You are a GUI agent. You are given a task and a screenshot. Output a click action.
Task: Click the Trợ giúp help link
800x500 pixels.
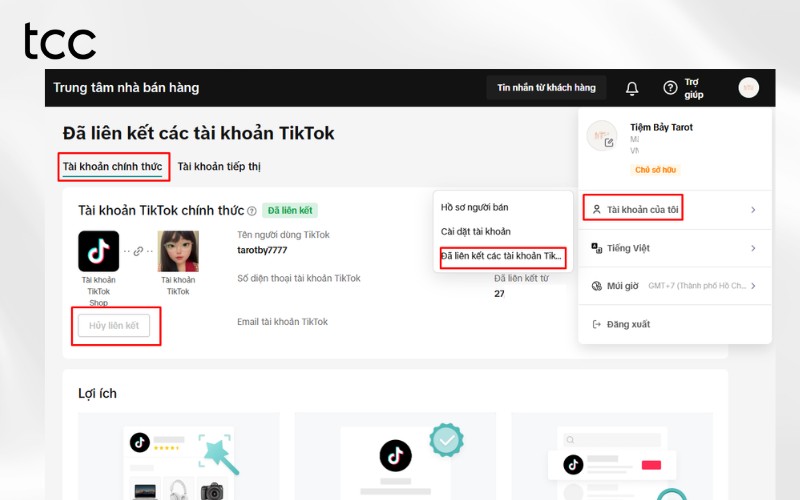(x=694, y=88)
